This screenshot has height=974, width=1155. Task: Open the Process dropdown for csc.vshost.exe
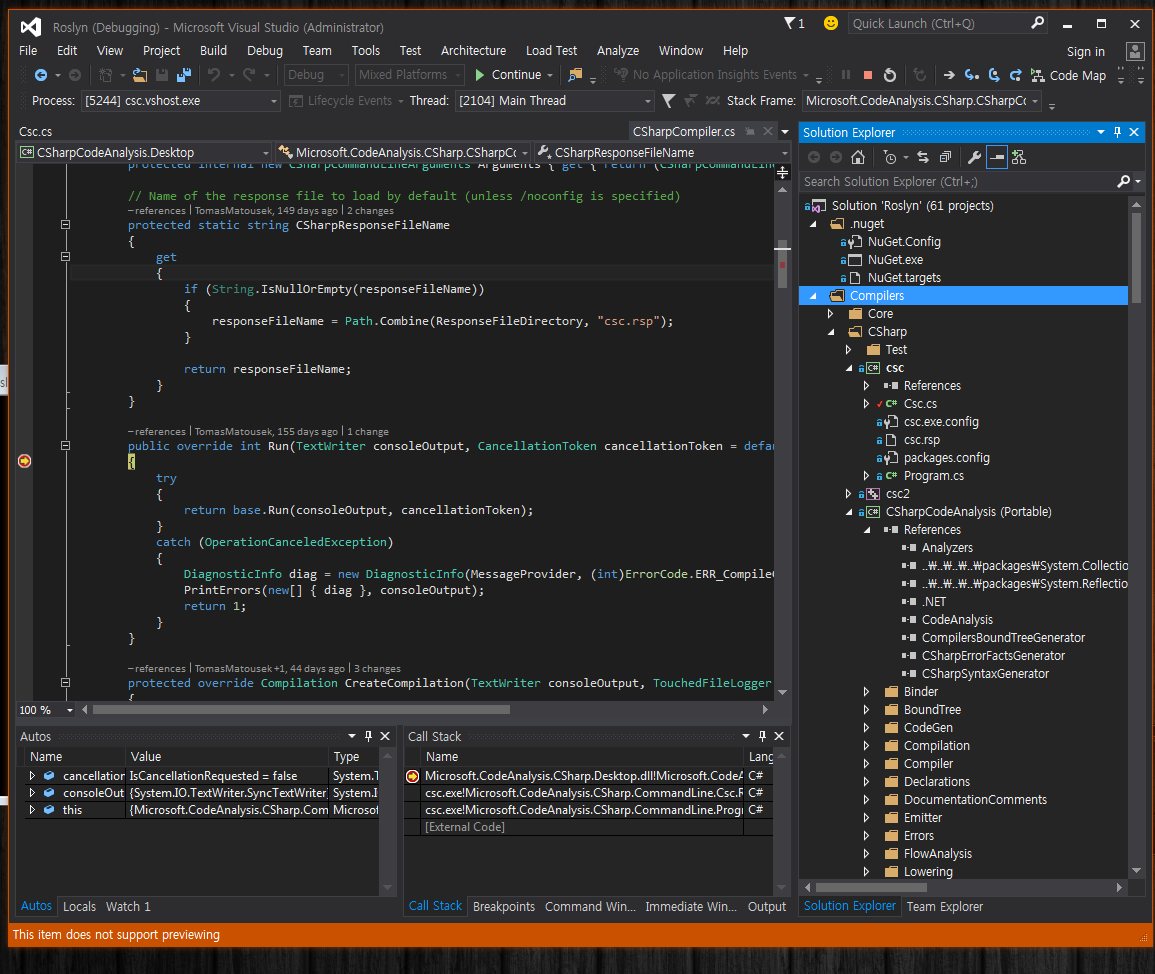coord(274,101)
